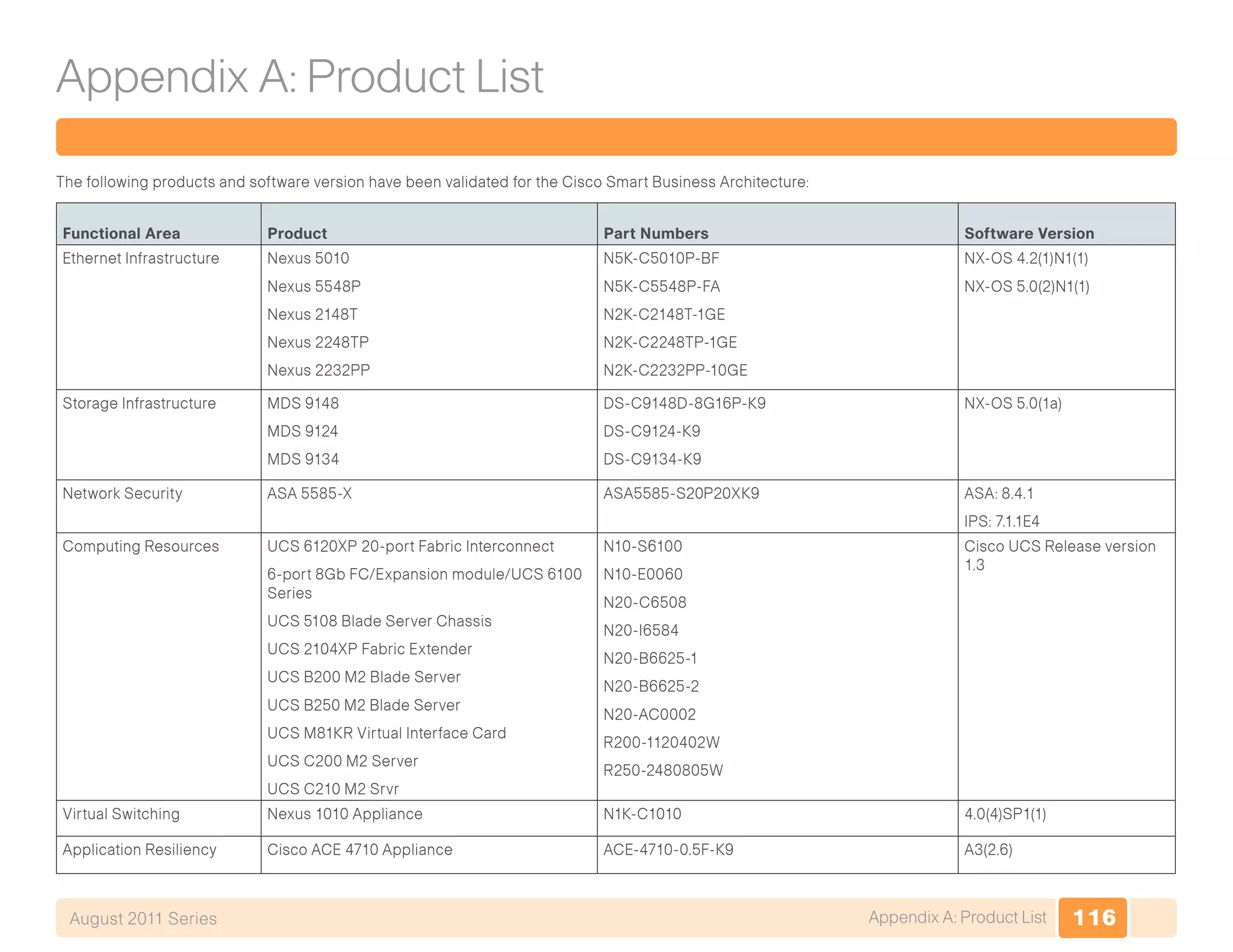Click the 'MDS 9124' product entry
The image size is (1233, 952).
tap(303, 431)
